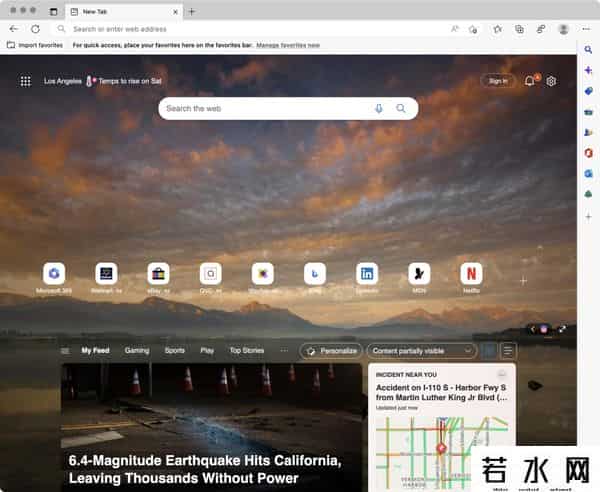The width and height of the screenshot is (600, 492).
Task: Open the browser profile avatar
Action: pos(563,29)
